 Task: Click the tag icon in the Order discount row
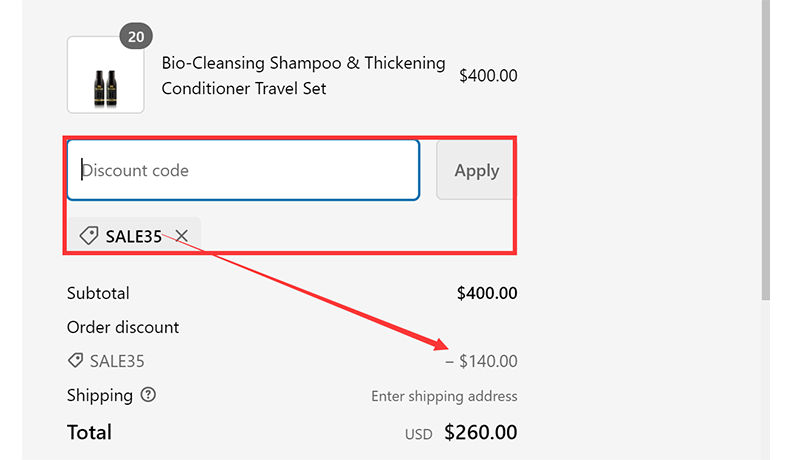[75, 361]
